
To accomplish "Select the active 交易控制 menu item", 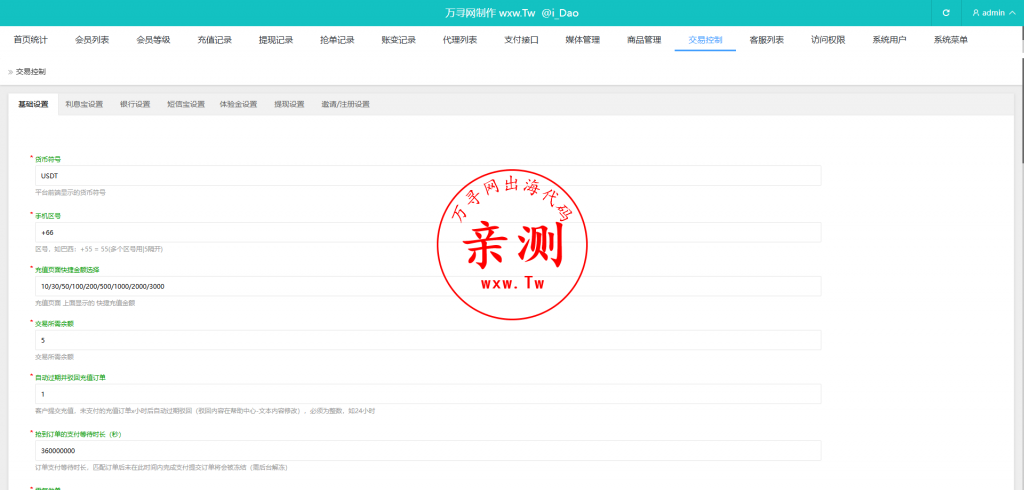I will (x=705, y=40).
